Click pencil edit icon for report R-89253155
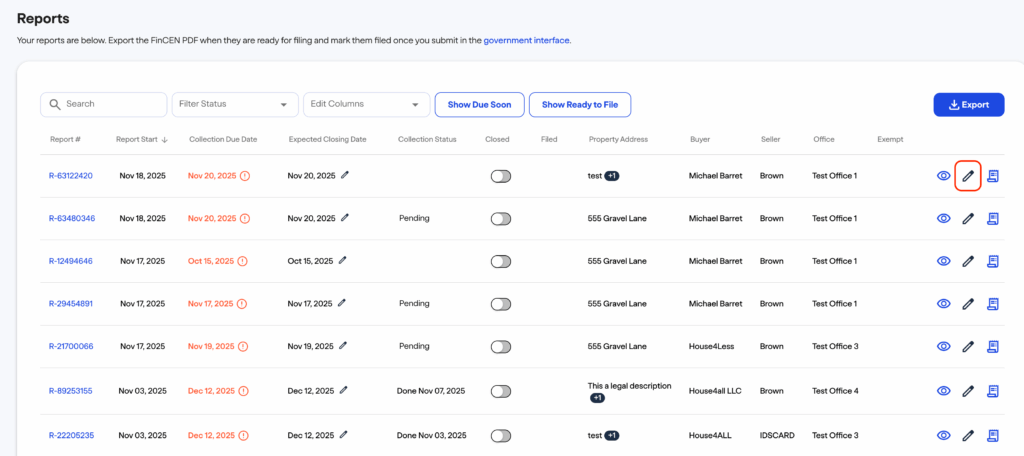Image resolution: width=1024 pixels, height=456 pixels. point(967,391)
